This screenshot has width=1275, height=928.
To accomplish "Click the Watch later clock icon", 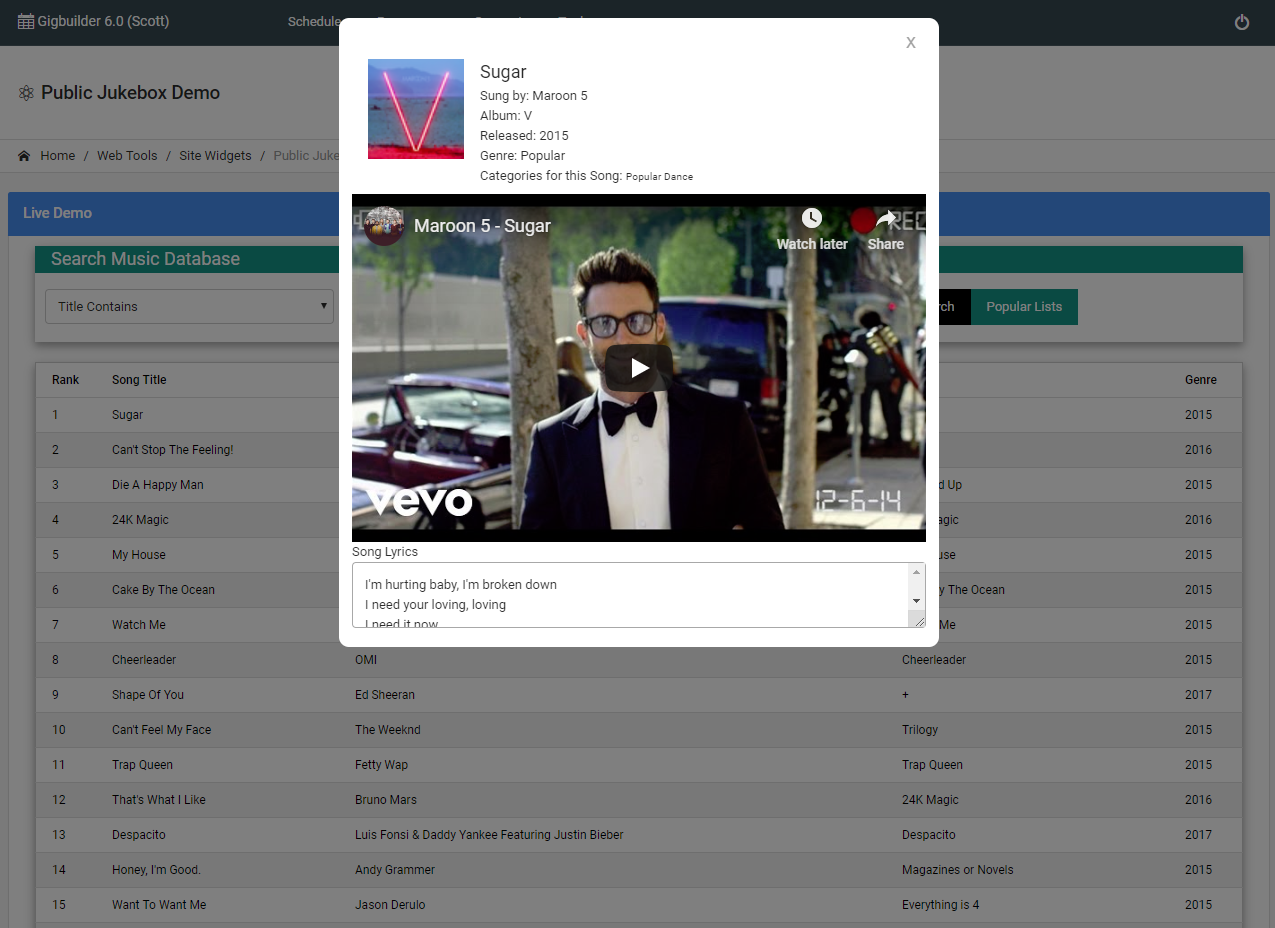I will 811,219.
